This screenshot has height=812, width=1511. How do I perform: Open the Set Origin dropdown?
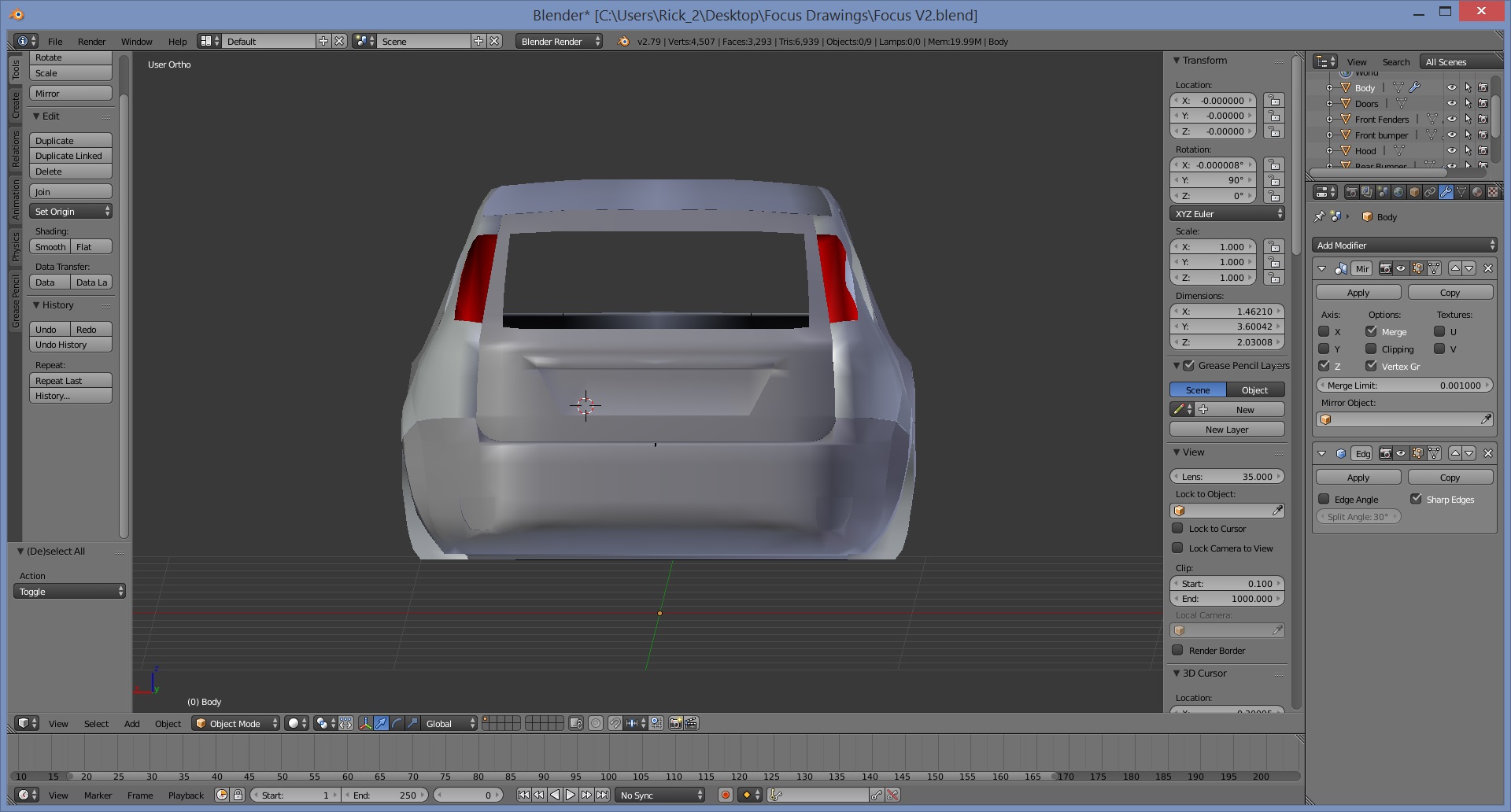click(71, 212)
